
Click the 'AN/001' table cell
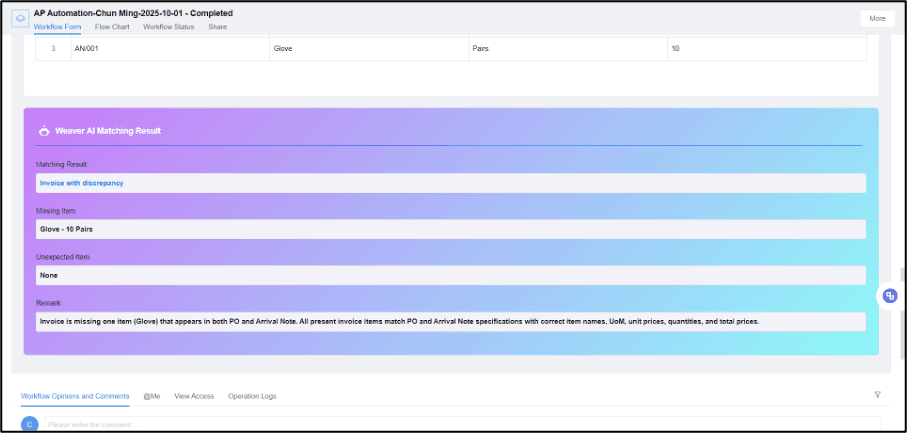[x=170, y=49]
